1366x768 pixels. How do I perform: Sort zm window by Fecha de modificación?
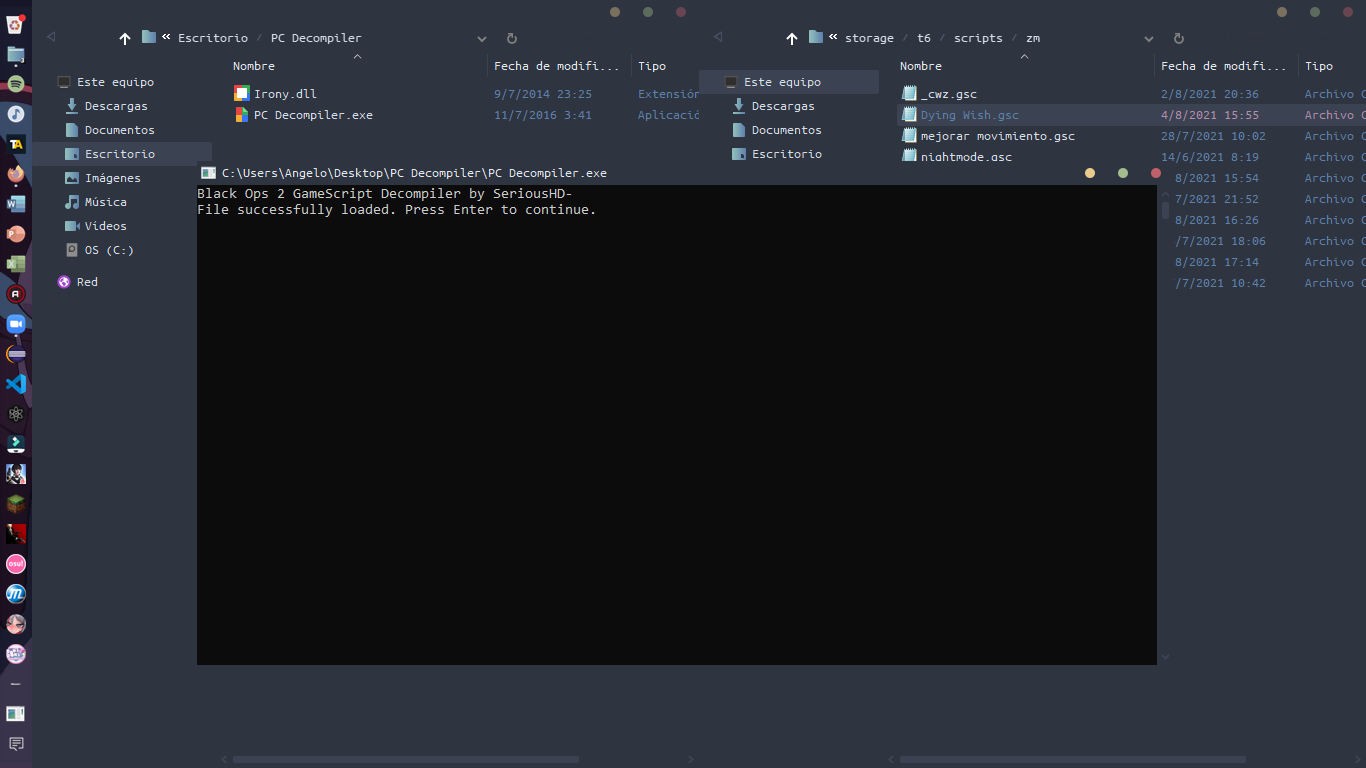click(1226, 66)
